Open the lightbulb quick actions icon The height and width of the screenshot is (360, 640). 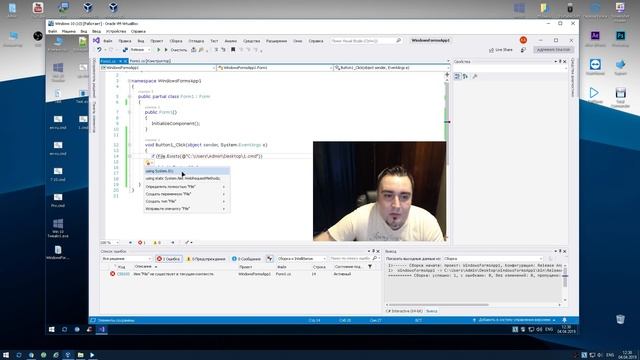point(149,163)
